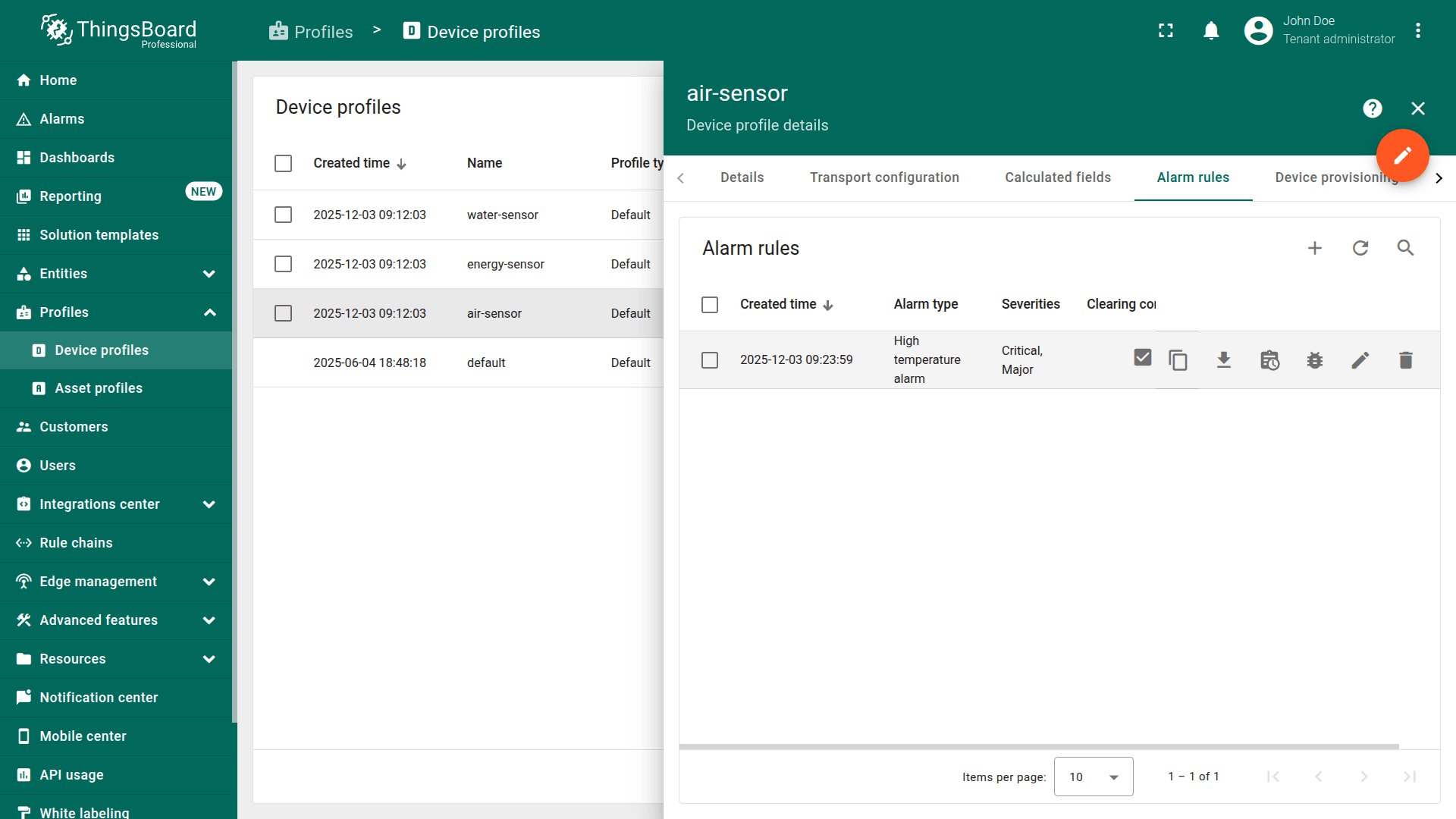Image resolution: width=1456 pixels, height=819 pixels.
Task: Click the add alarm rule plus icon
Action: tap(1315, 248)
